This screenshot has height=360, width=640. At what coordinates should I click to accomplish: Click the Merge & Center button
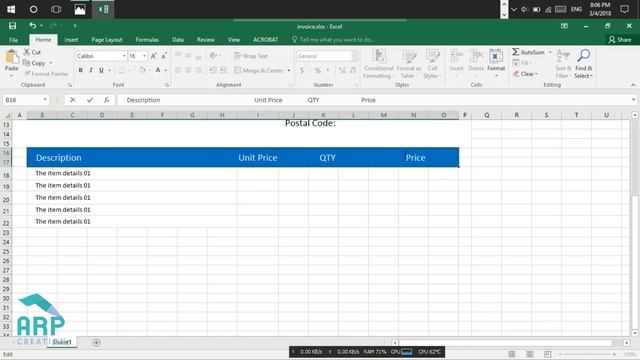pos(259,71)
